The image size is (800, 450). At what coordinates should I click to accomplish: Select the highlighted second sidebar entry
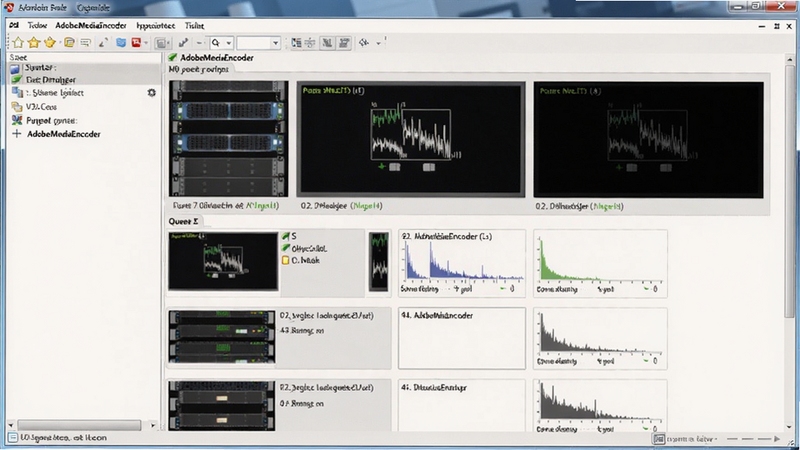(84, 80)
